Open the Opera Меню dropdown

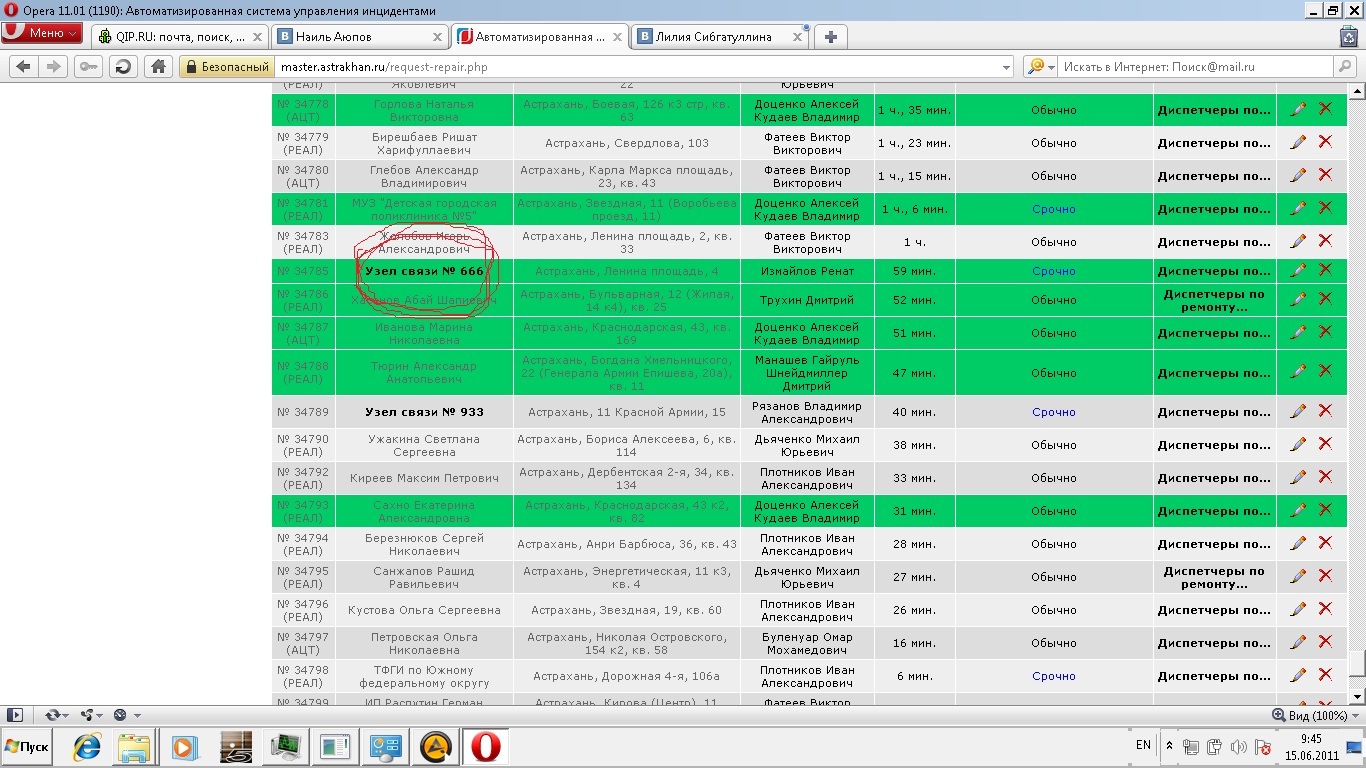click(41, 33)
